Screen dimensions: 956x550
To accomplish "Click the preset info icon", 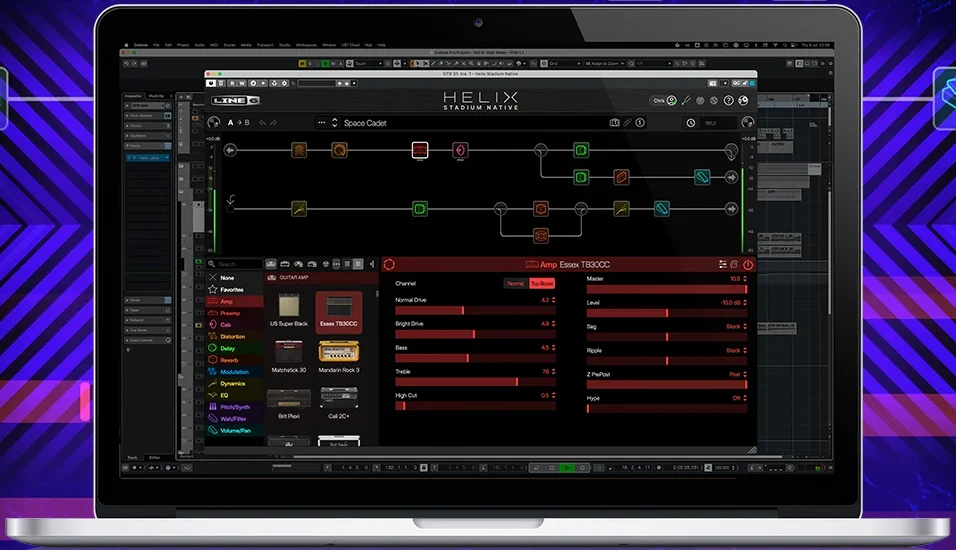I will click(640, 123).
